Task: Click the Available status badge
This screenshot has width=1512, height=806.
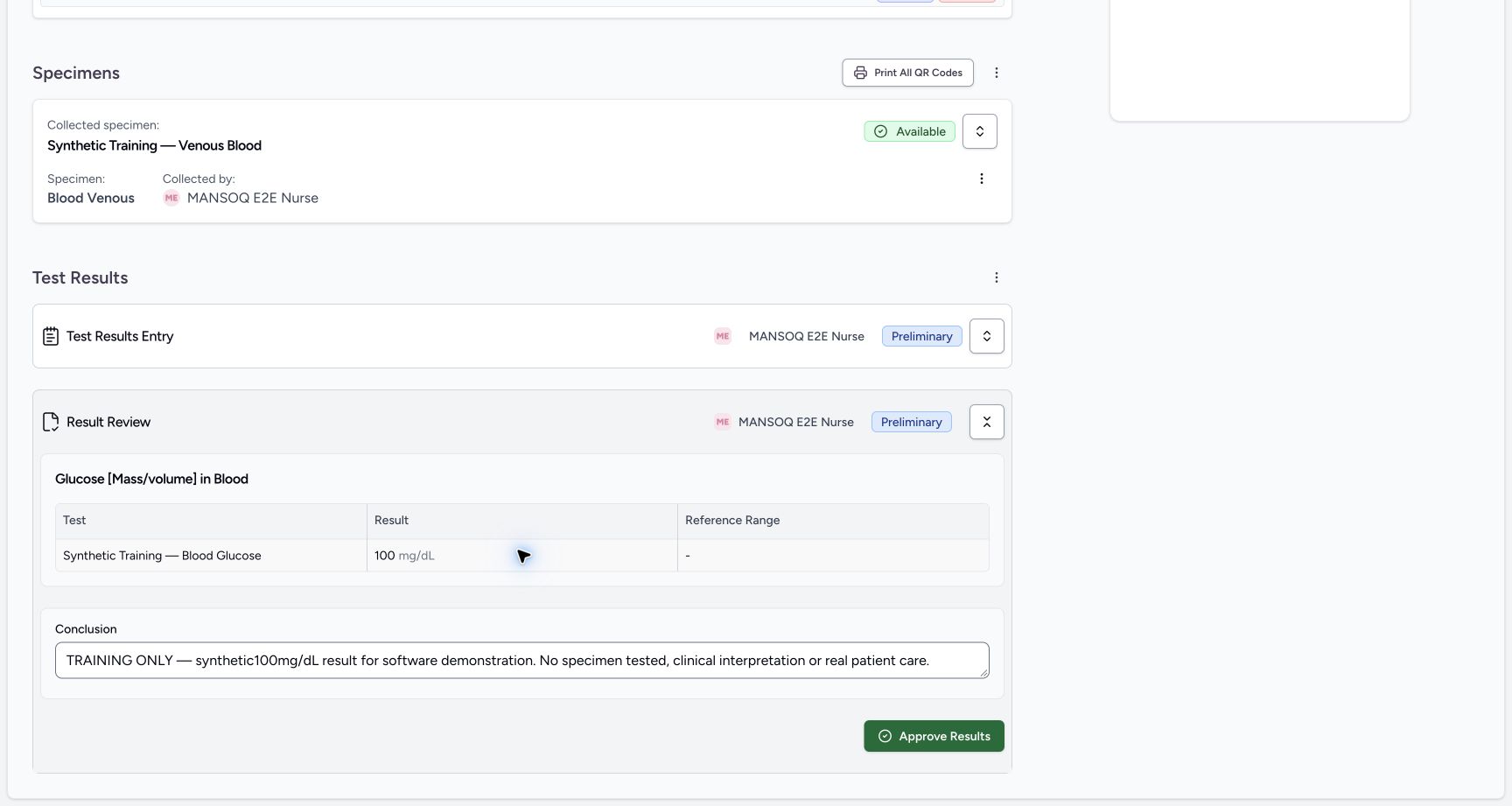Action: pyautogui.click(x=909, y=131)
